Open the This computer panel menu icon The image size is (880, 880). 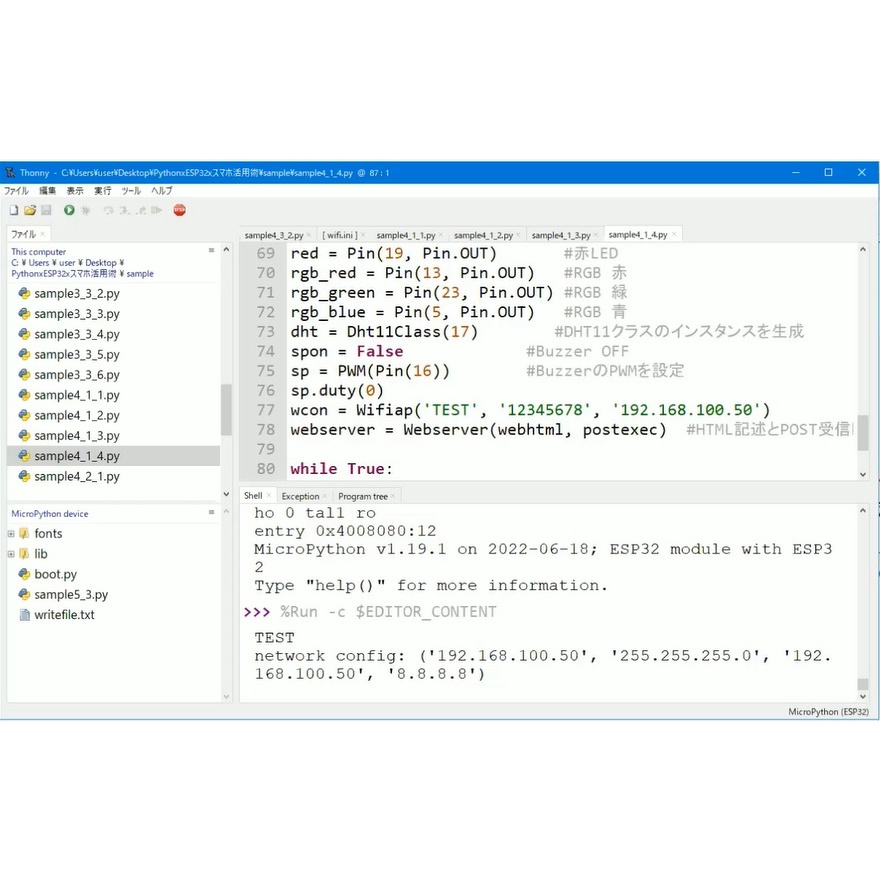[x=212, y=250]
